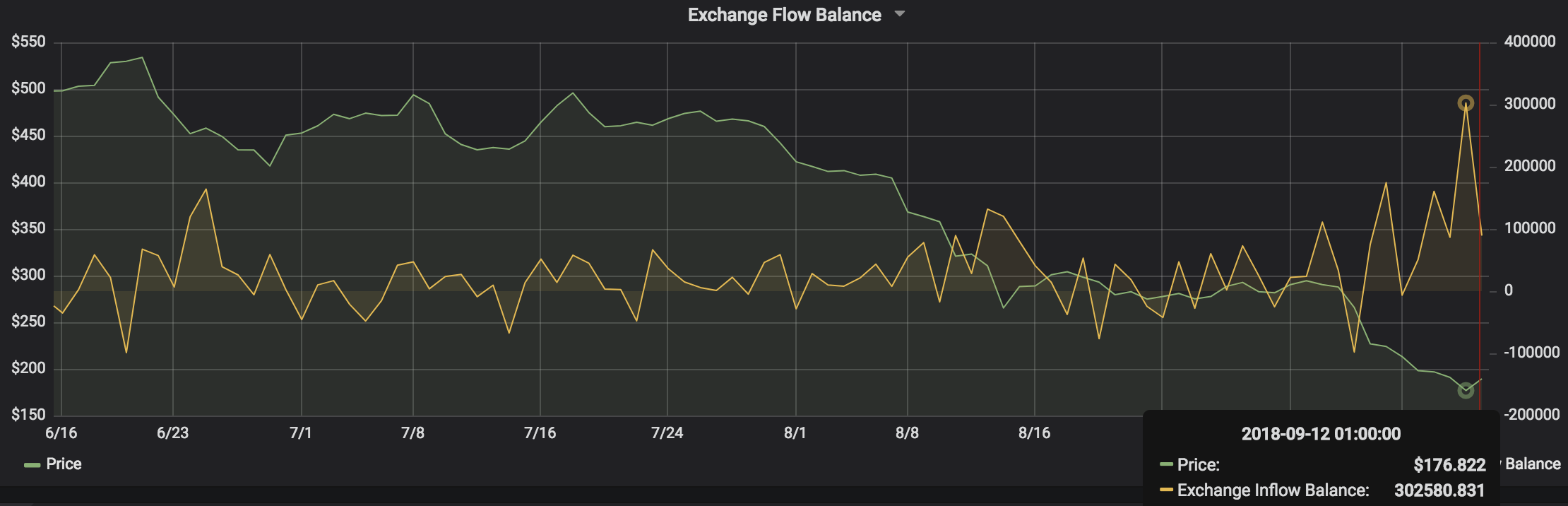Click the $550 left axis label
1568x506 pixels.
tap(28, 42)
